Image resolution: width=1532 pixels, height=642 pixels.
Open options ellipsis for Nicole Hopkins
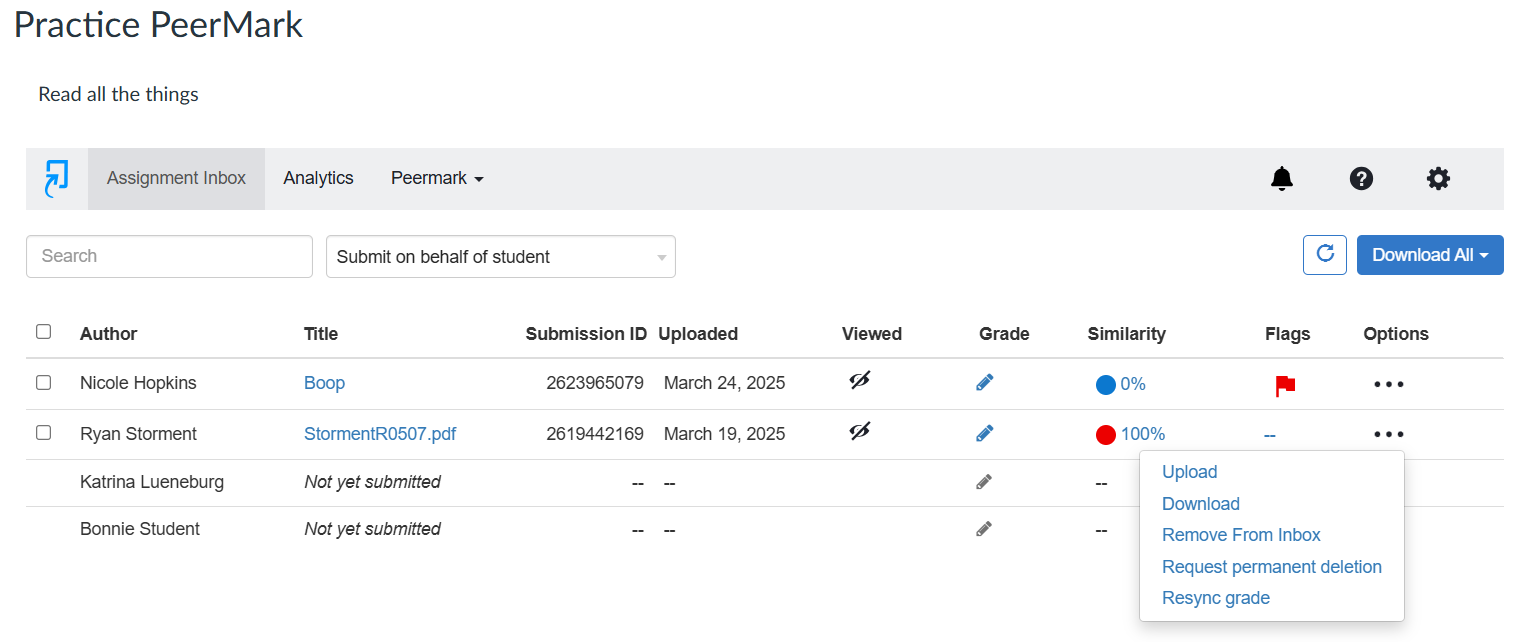point(1389,384)
